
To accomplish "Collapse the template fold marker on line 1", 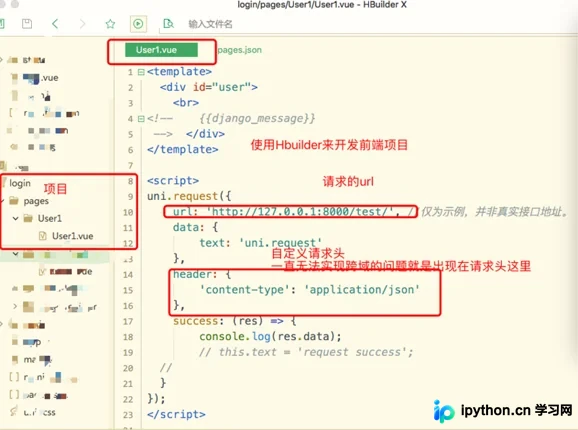I will [x=141, y=72].
